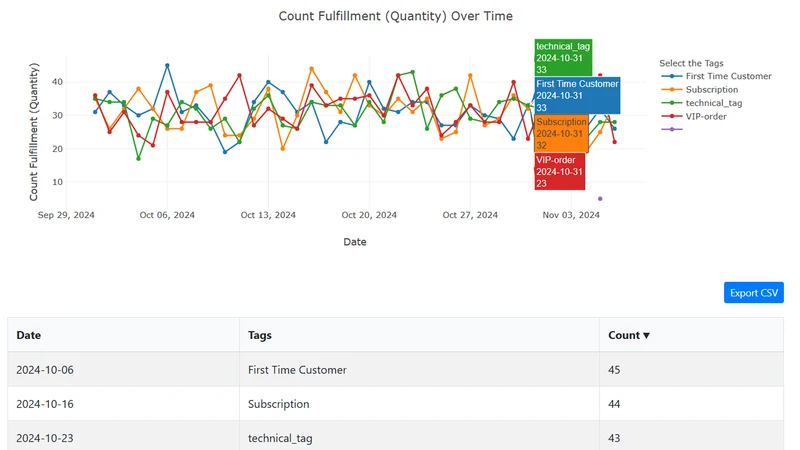Toggle the unlabeled purple legend entry
This screenshot has height=450, width=800.
pos(672,130)
